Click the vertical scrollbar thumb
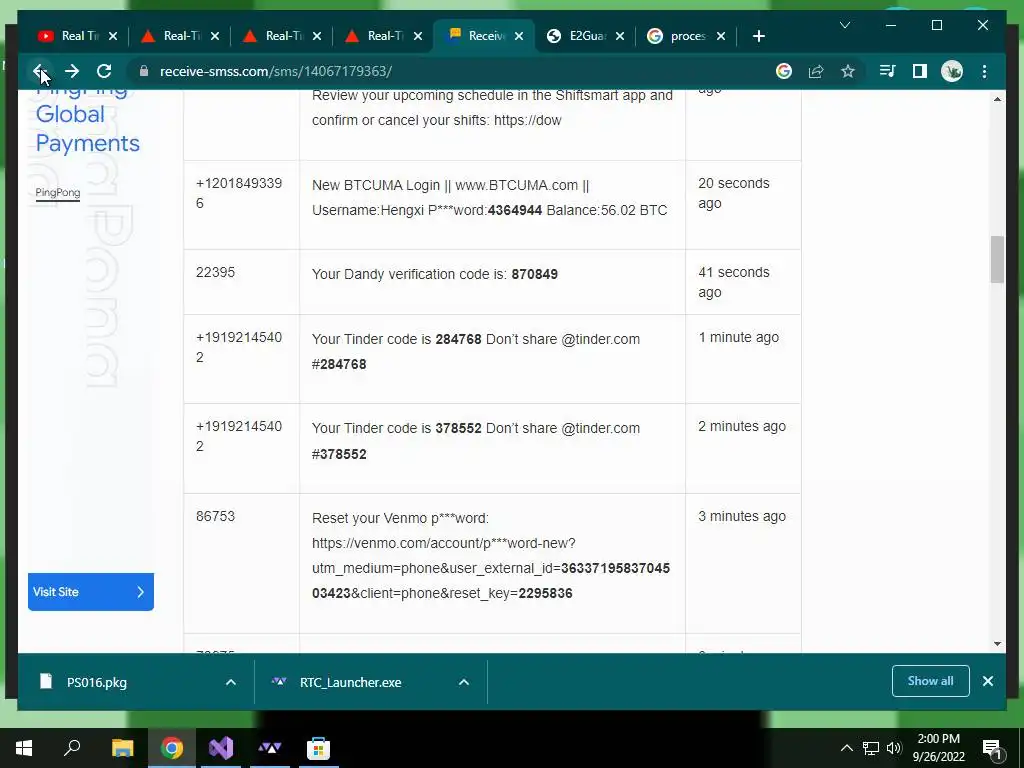The height and width of the screenshot is (768, 1024). (x=997, y=260)
